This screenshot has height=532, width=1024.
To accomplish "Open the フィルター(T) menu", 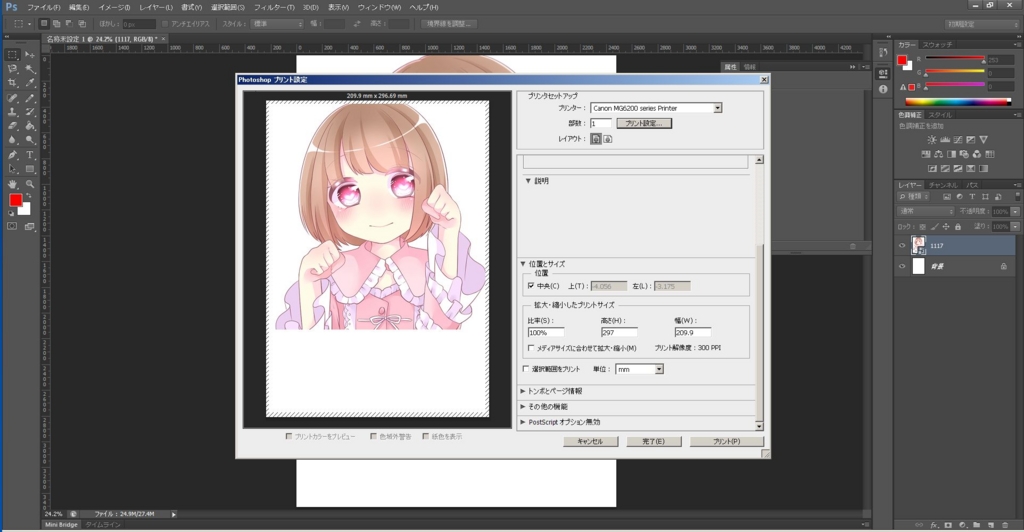I will click(274, 7).
